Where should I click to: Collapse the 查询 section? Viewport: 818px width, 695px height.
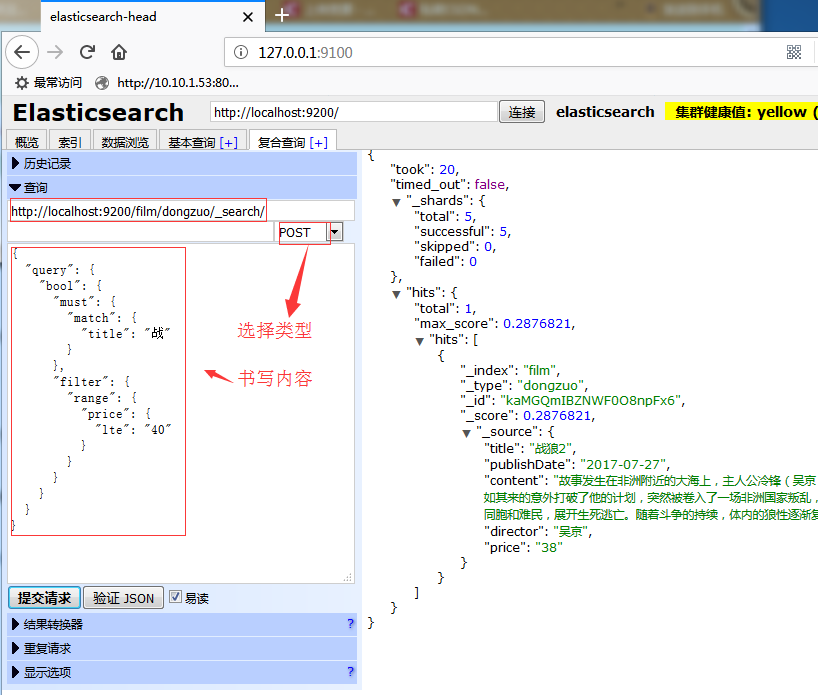tap(183, 187)
